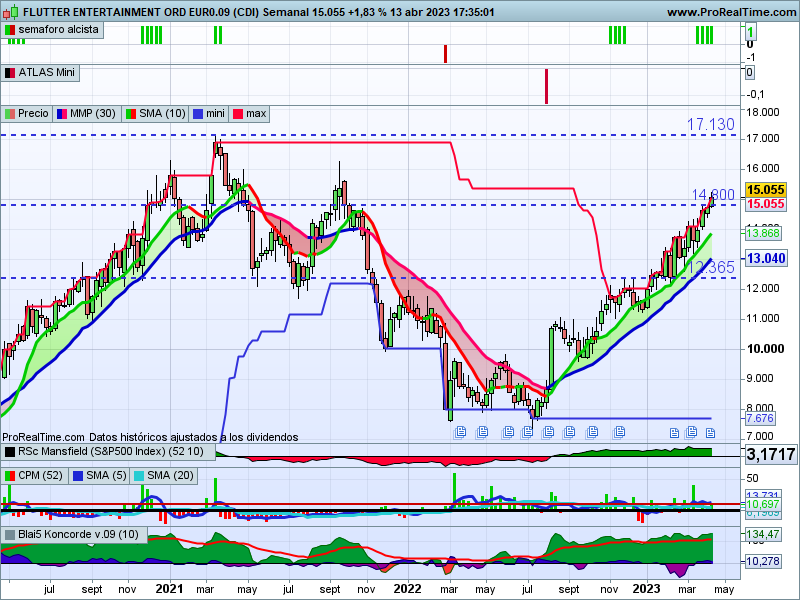Image resolution: width=800 pixels, height=600 pixels.
Task: Click the 12.365 support level label
Action: (711, 267)
